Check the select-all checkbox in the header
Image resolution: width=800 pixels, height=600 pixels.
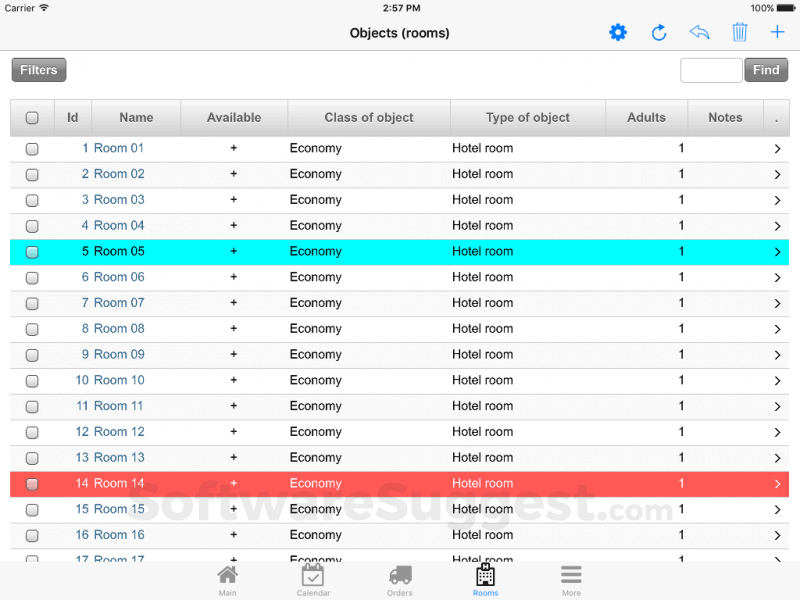(32, 117)
